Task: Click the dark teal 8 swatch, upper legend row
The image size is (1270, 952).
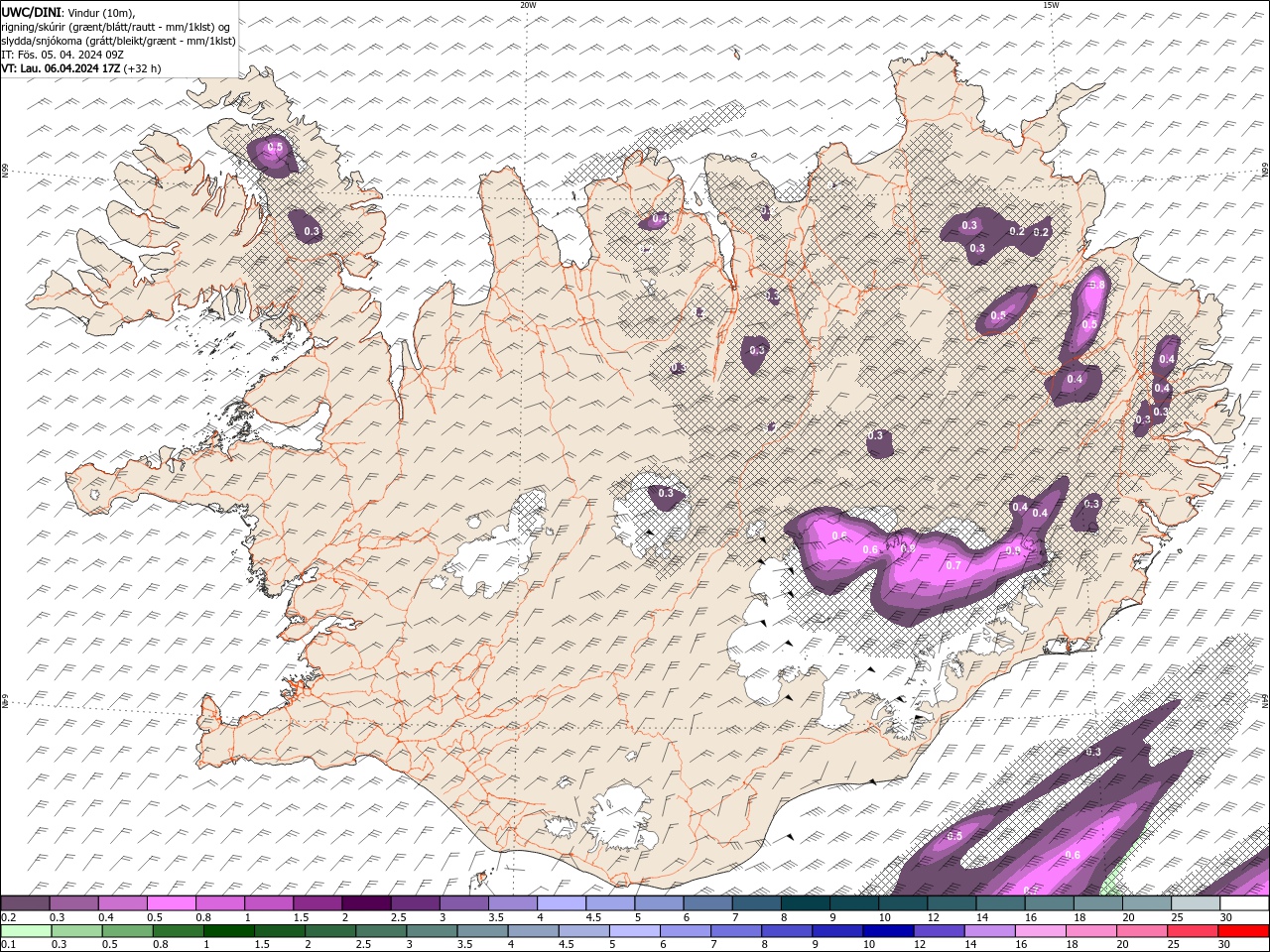Action: [805, 903]
